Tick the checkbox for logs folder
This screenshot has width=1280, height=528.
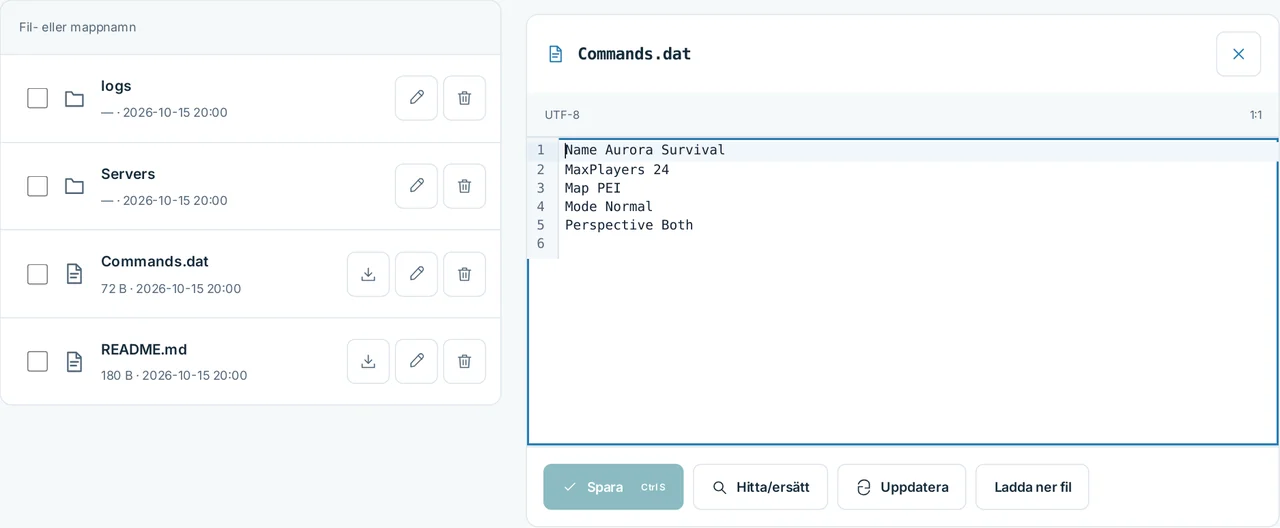click(37, 98)
